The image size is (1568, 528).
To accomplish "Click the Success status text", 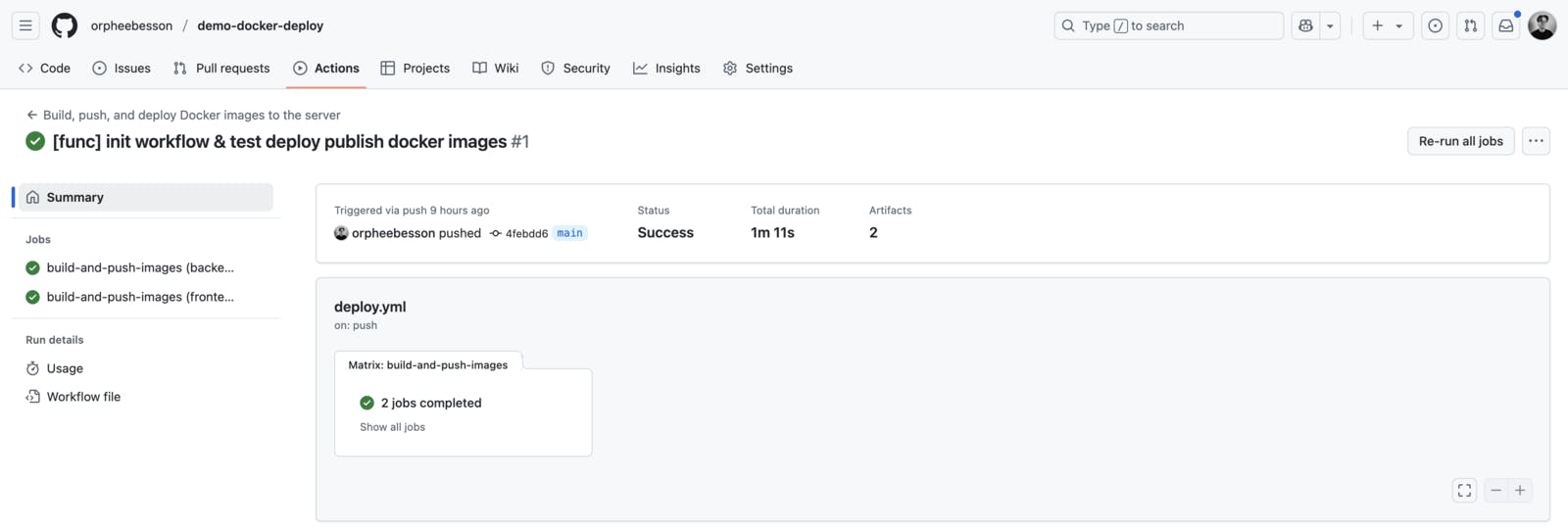I will click(665, 232).
